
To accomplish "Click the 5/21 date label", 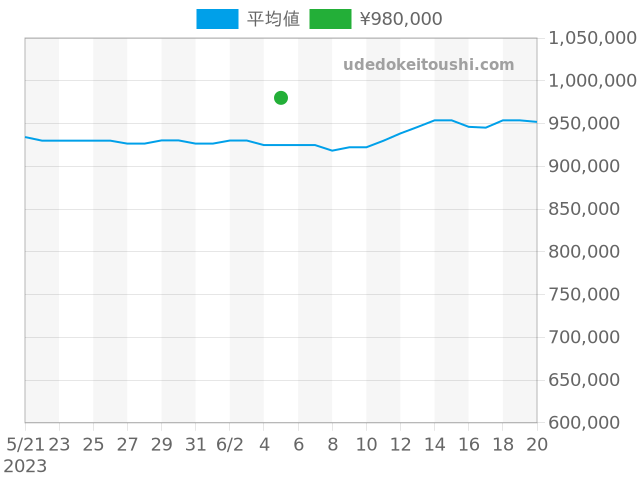I will (25, 444).
